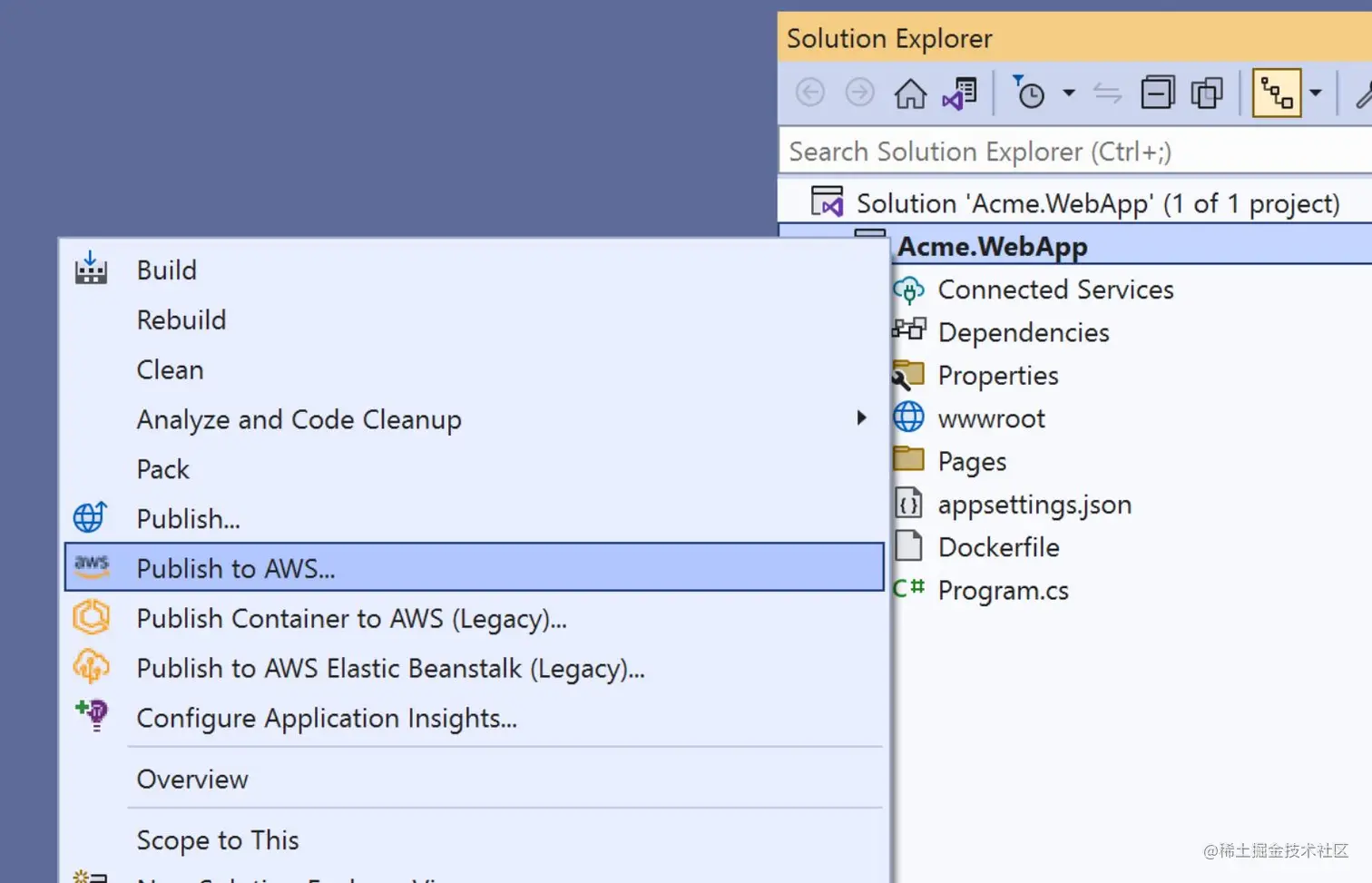Open the Dependencies node
Image resolution: width=1372 pixels, height=883 pixels.
click(1023, 331)
